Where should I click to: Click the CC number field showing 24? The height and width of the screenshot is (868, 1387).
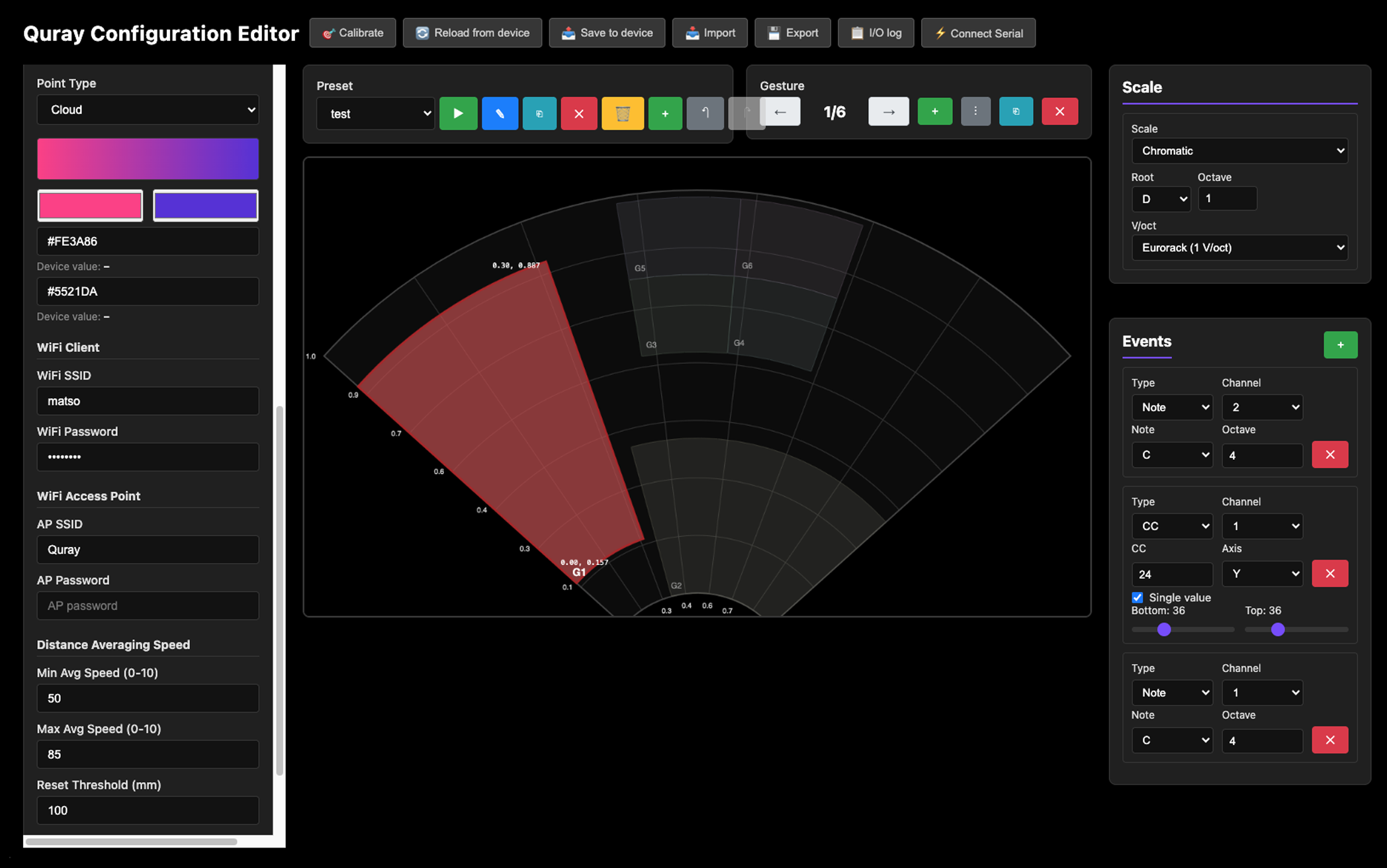[x=1172, y=574]
